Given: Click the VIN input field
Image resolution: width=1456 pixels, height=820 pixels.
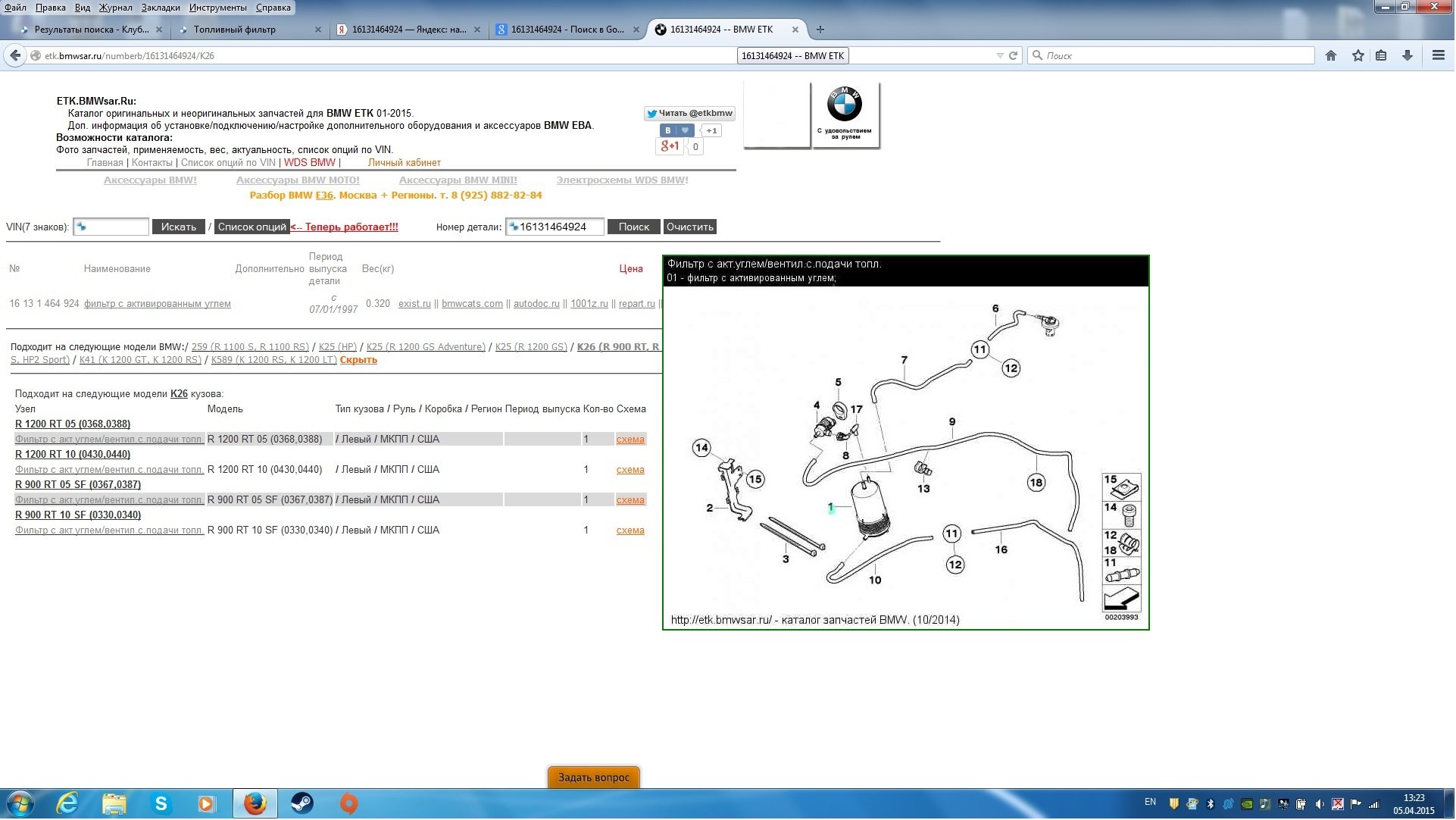Looking at the screenshot, I should [112, 227].
